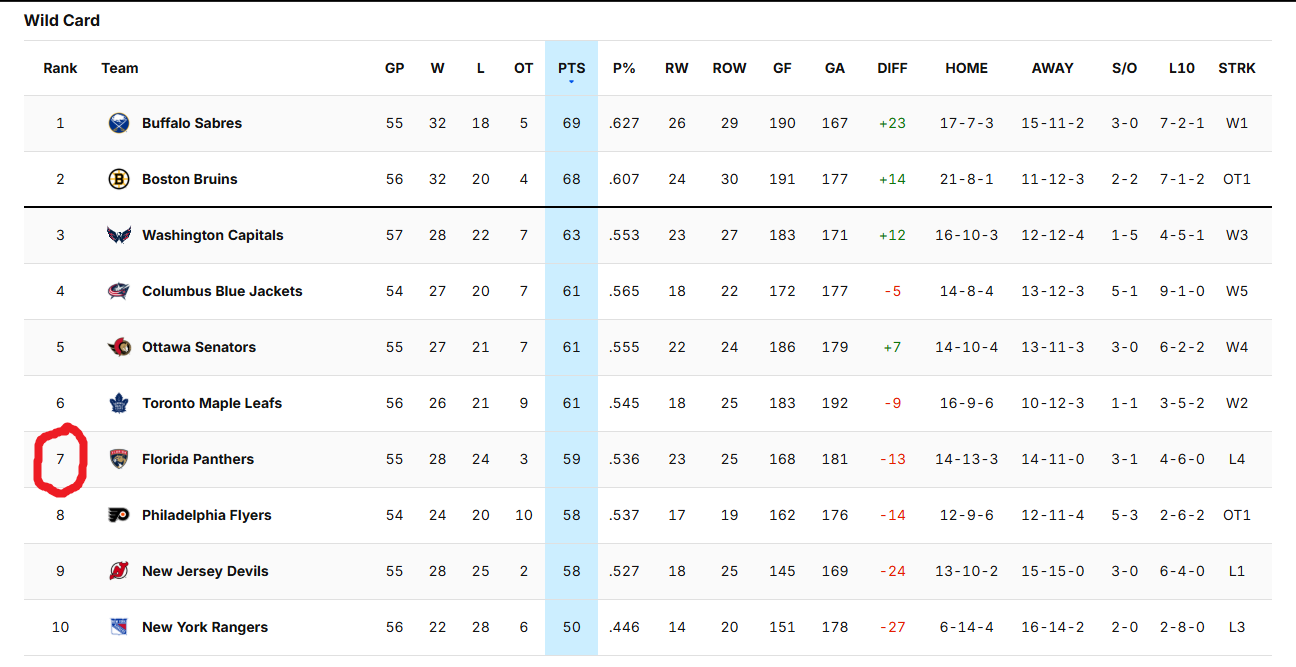Click the Boston Bruins team logo
Screen dimensions: 1296x667
coord(119,179)
